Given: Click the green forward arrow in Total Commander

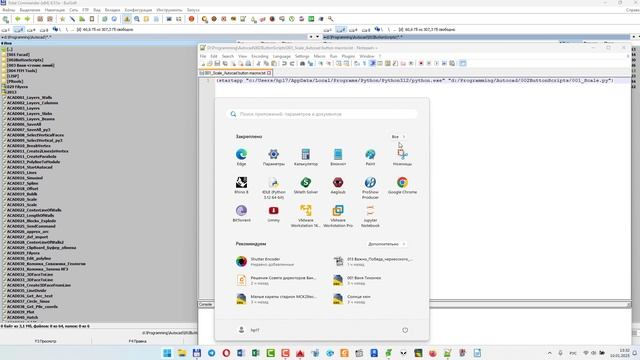Looking at the screenshot, I should pyautogui.click(x=27, y=19).
